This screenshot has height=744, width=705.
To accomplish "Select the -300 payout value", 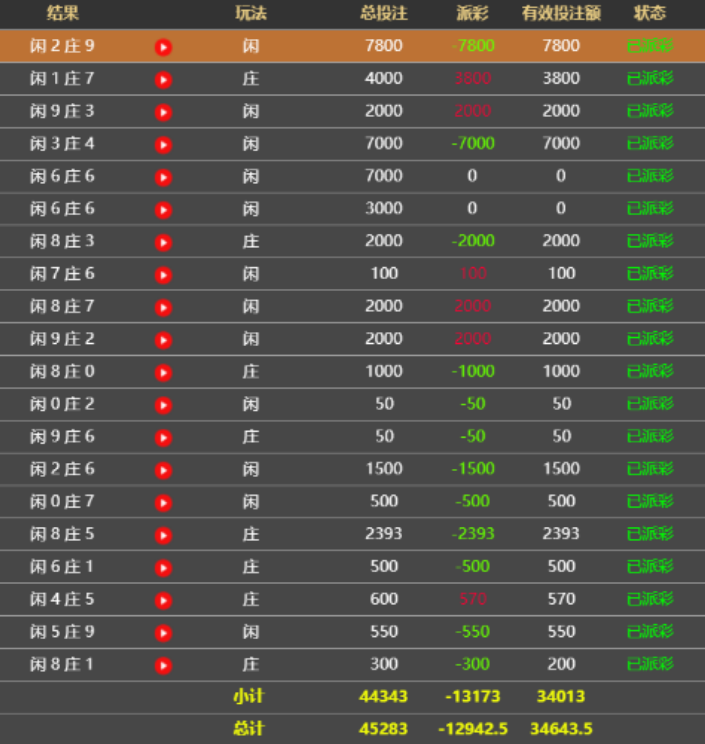I will coord(473,664).
